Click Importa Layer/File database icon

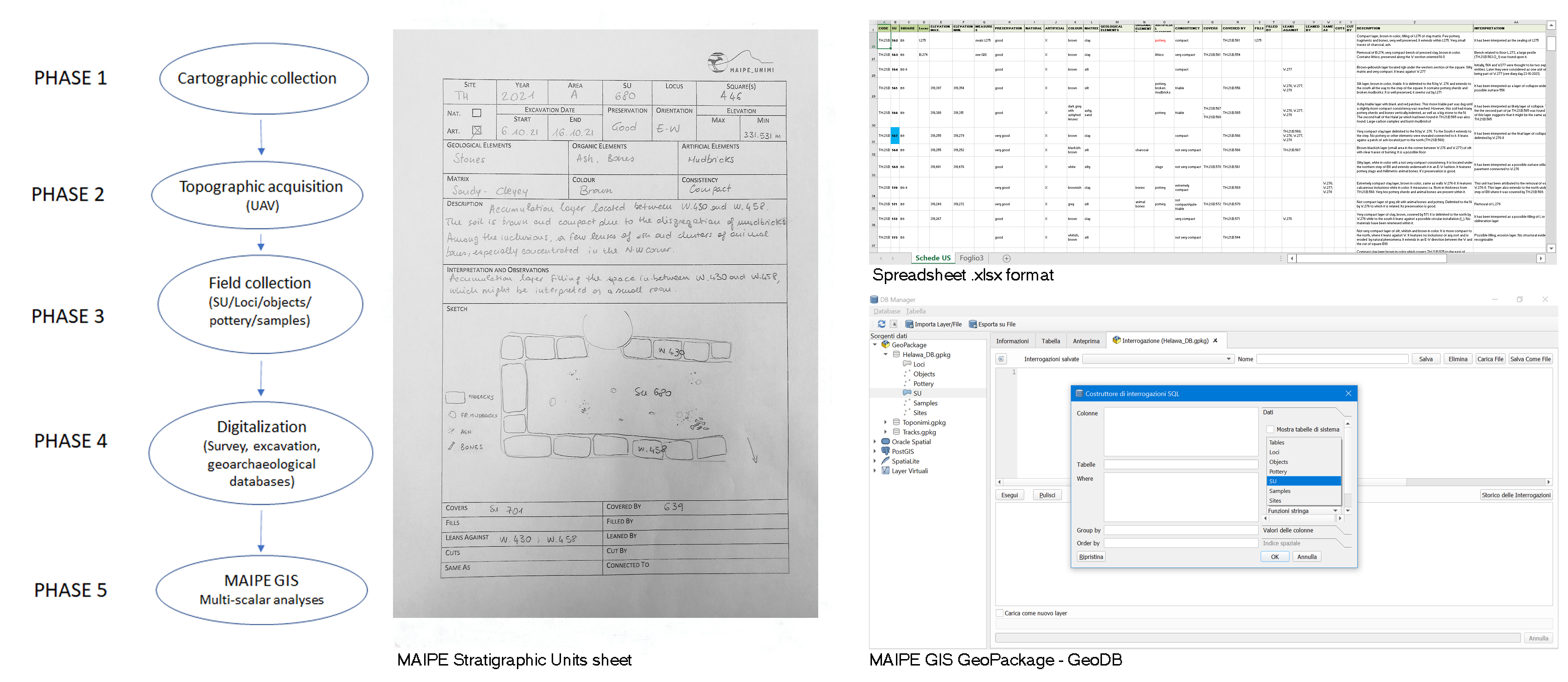click(910, 324)
